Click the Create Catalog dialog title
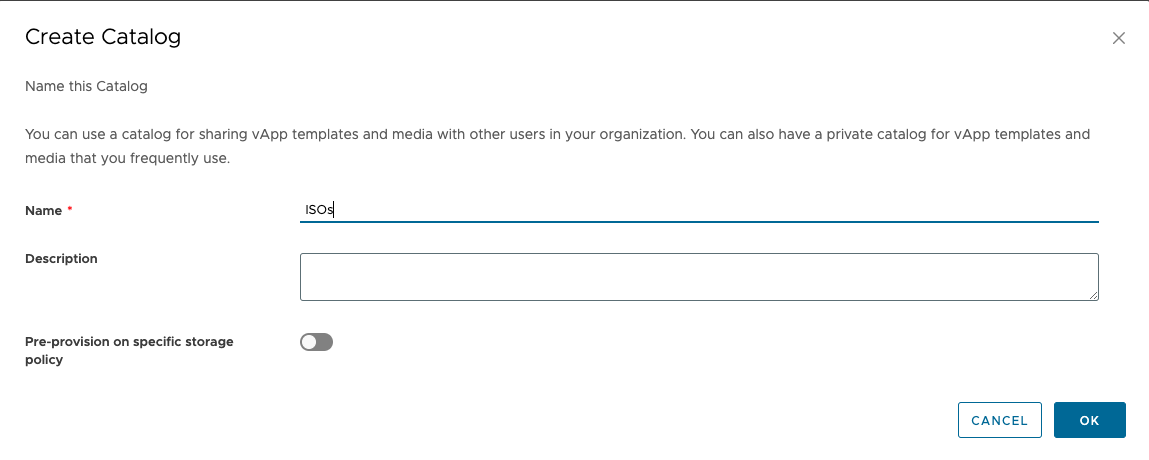1149x460 pixels. [x=103, y=37]
